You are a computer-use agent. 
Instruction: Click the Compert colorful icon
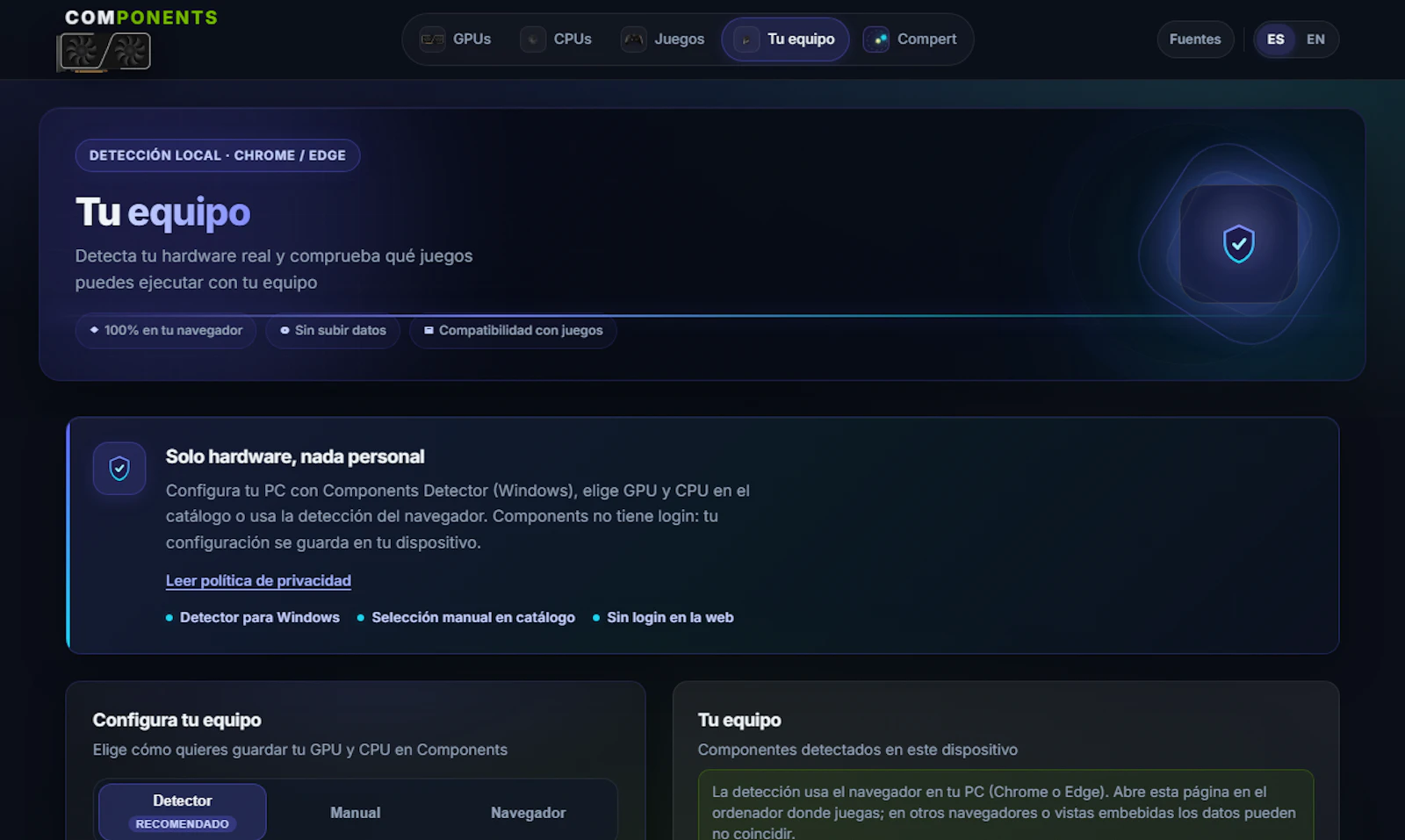(x=876, y=39)
